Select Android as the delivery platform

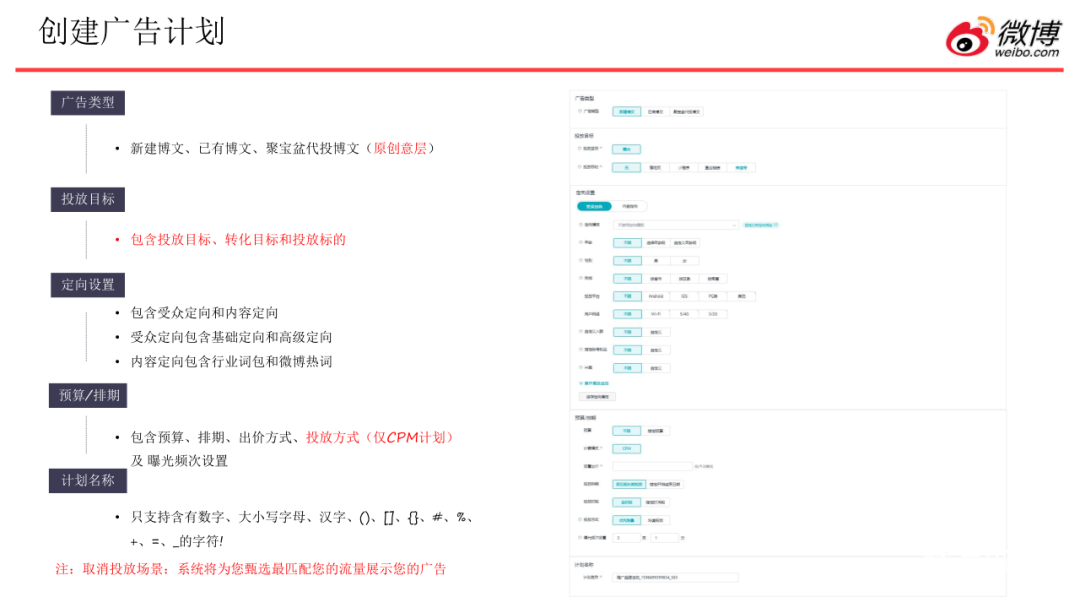pos(656,296)
